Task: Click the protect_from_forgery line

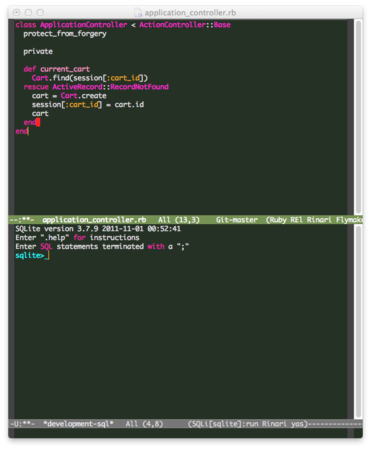Action: point(65,34)
